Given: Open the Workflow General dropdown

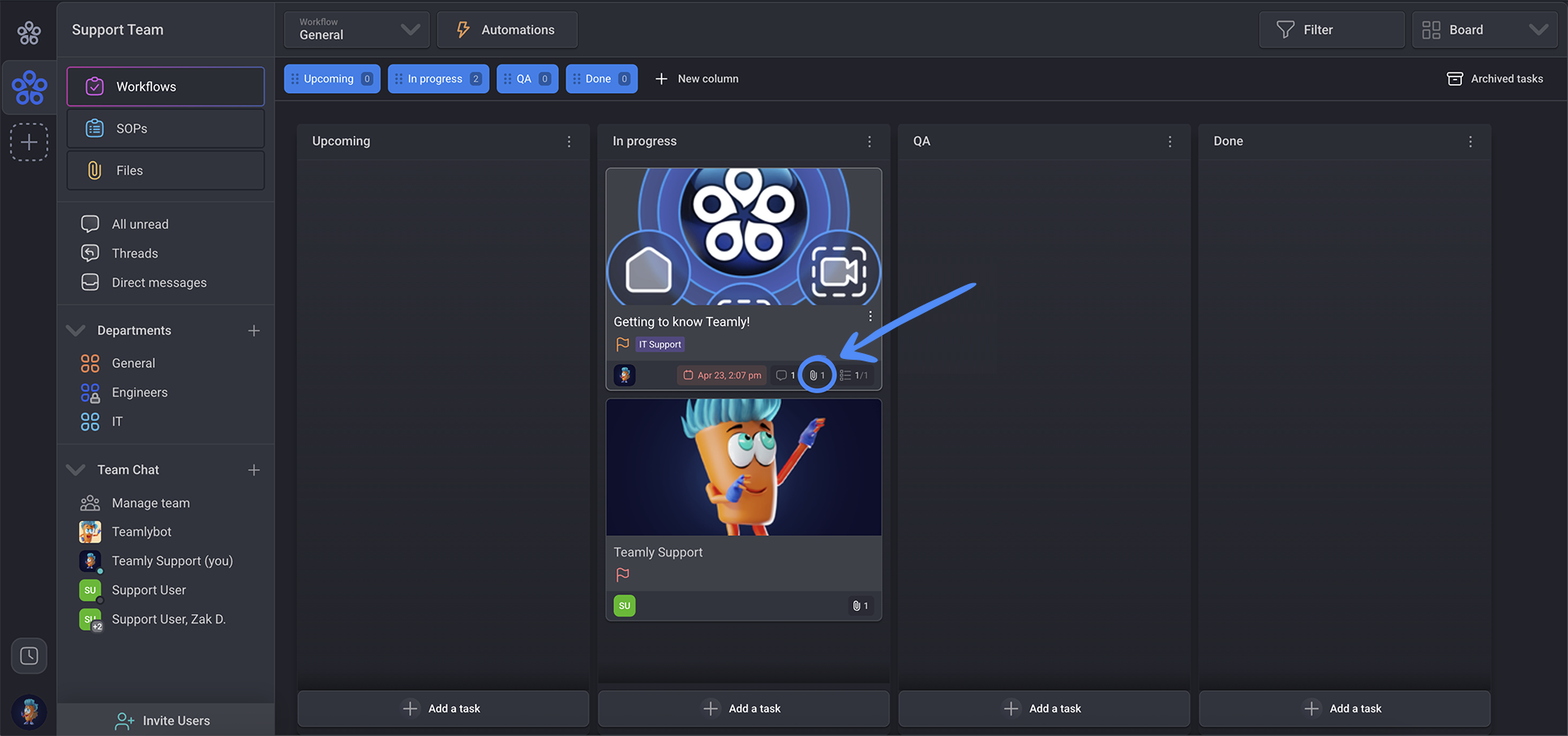Looking at the screenshot, I should (x=357, y=30).
